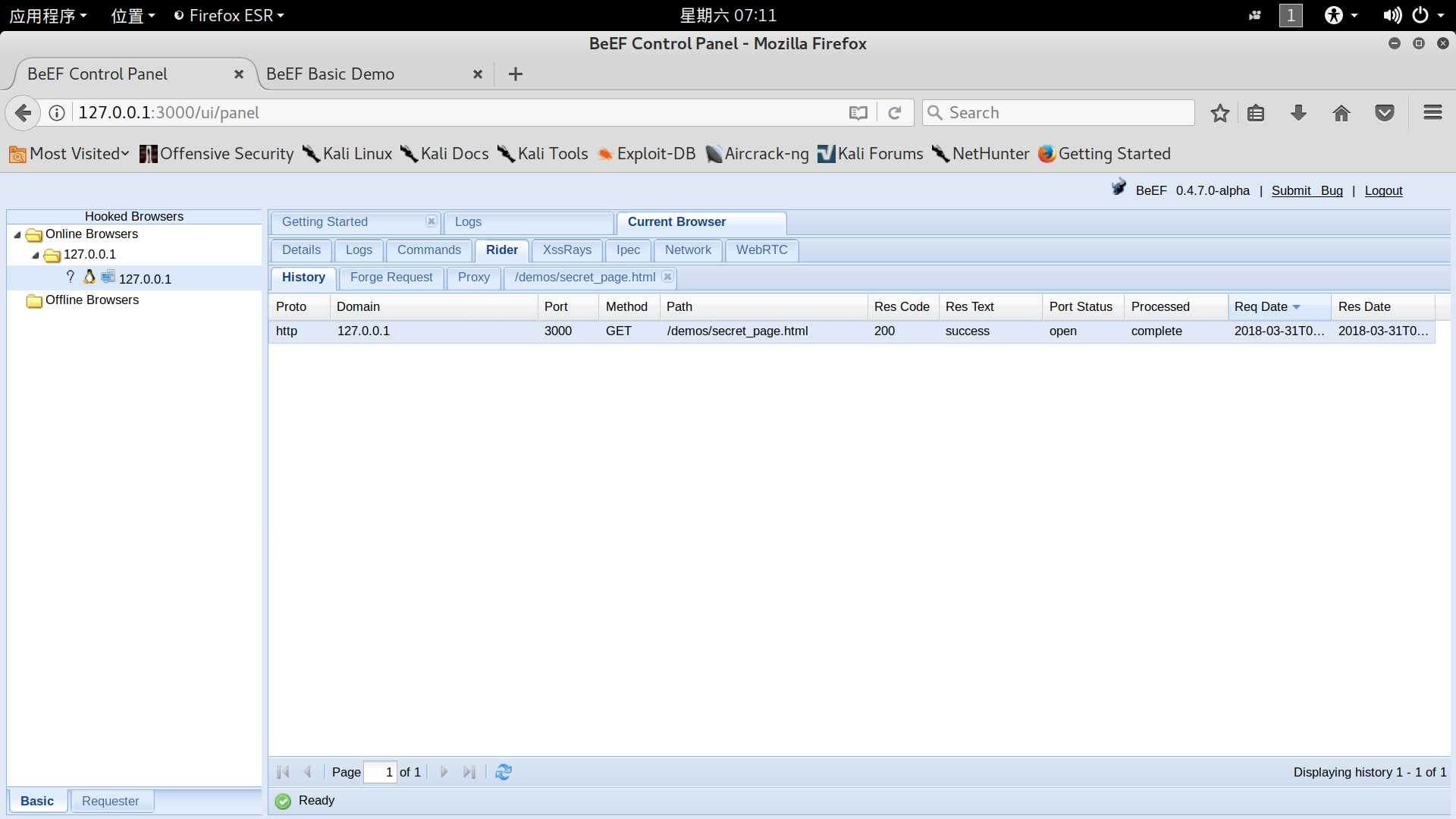Open the Network panel

coord(688,250)
